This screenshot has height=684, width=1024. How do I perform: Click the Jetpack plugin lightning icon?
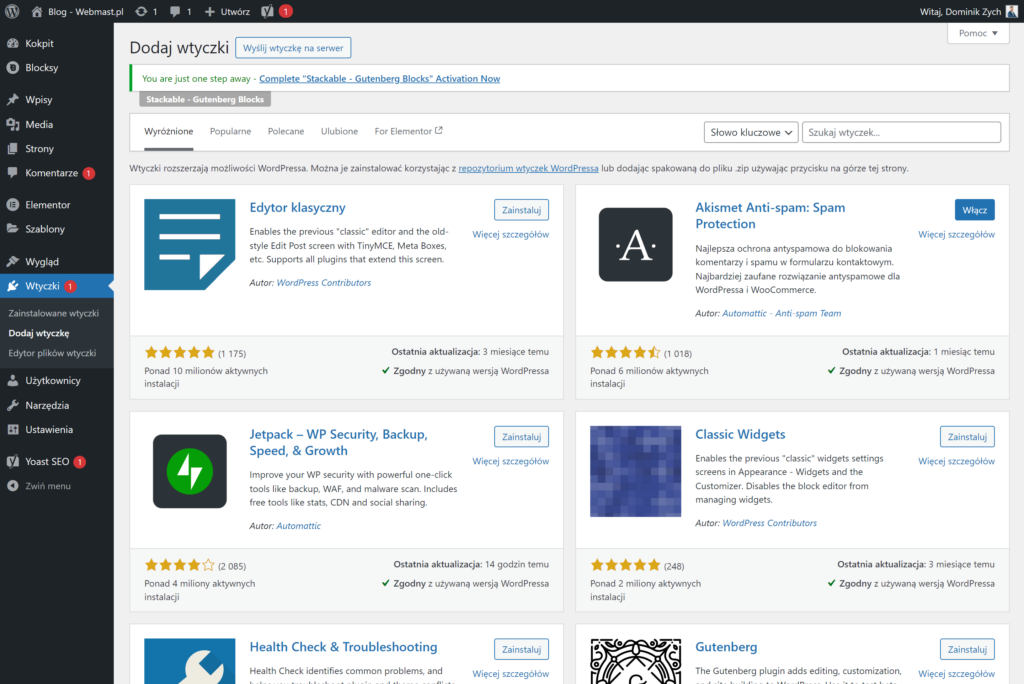click(x=189, y=471)
